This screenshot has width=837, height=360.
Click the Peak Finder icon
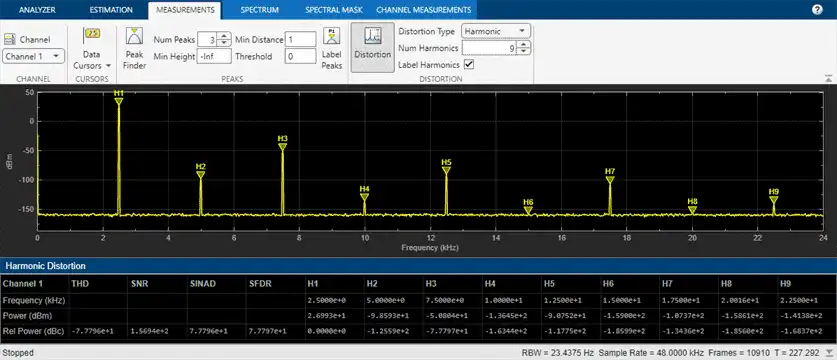[x=135, y=37]
